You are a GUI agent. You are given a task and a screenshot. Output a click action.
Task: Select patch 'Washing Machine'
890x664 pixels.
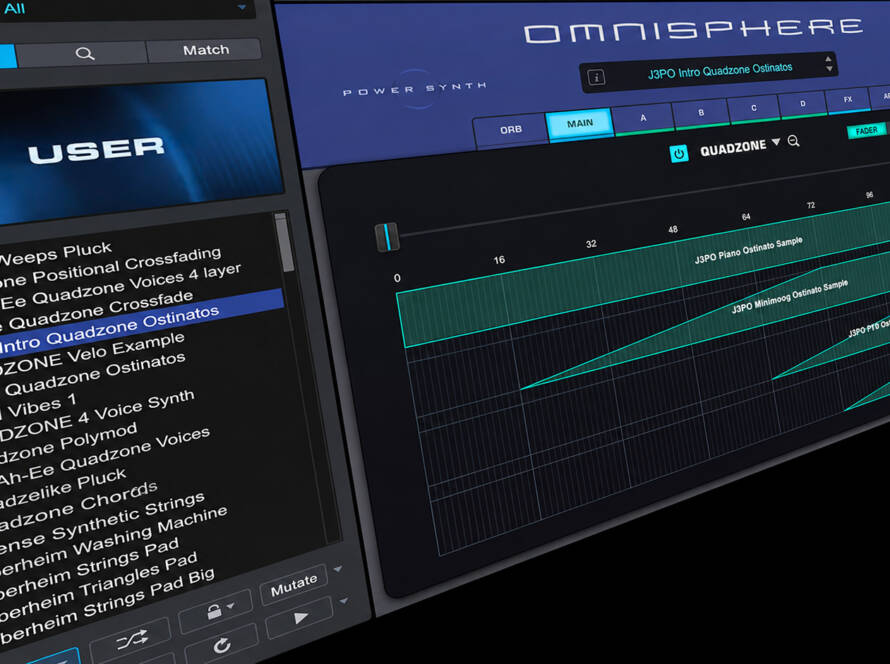click(x=150, y=533)
